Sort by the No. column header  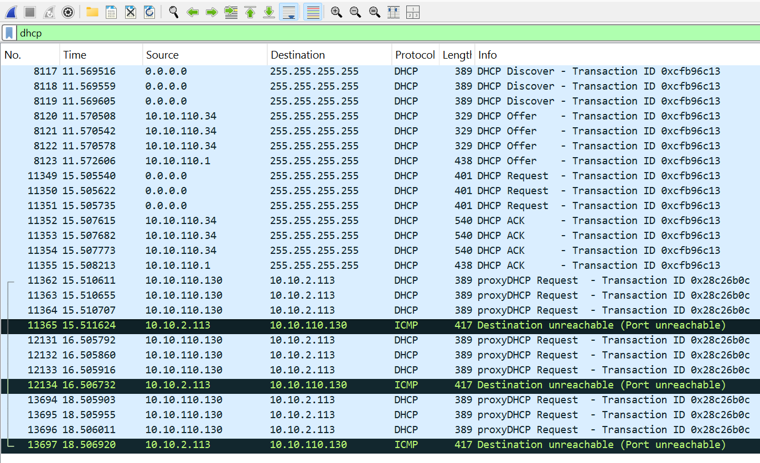[x=30, y=55]
